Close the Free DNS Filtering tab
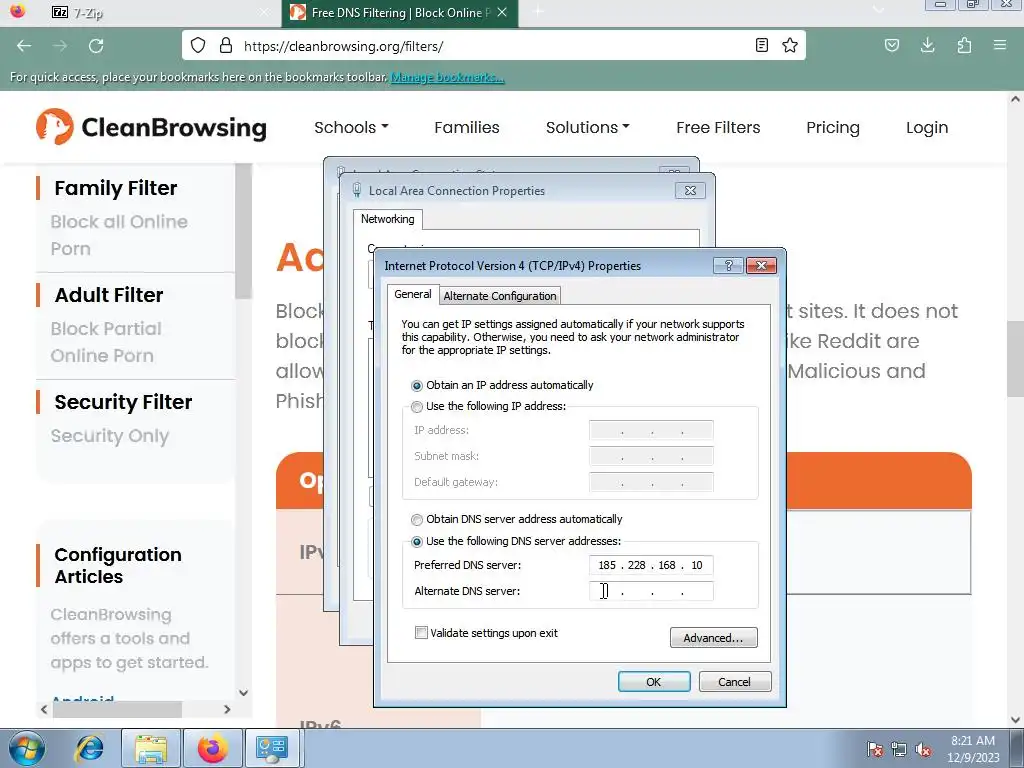The image size is (1024, 768). coord(502,12)
